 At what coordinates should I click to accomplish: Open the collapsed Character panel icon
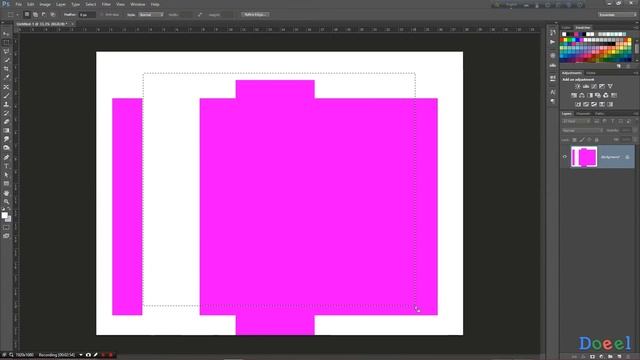pyautogui.click(x=553, y=92)
